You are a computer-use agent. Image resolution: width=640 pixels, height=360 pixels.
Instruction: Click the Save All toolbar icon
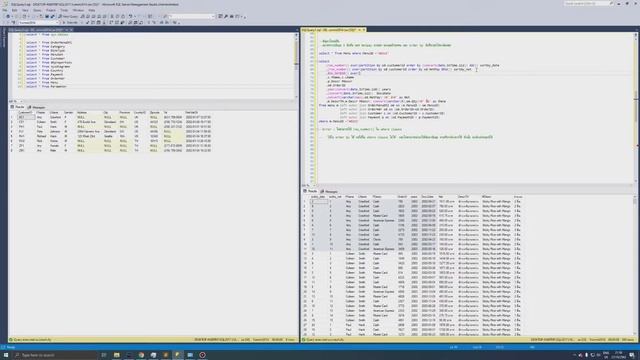[53, 16]
